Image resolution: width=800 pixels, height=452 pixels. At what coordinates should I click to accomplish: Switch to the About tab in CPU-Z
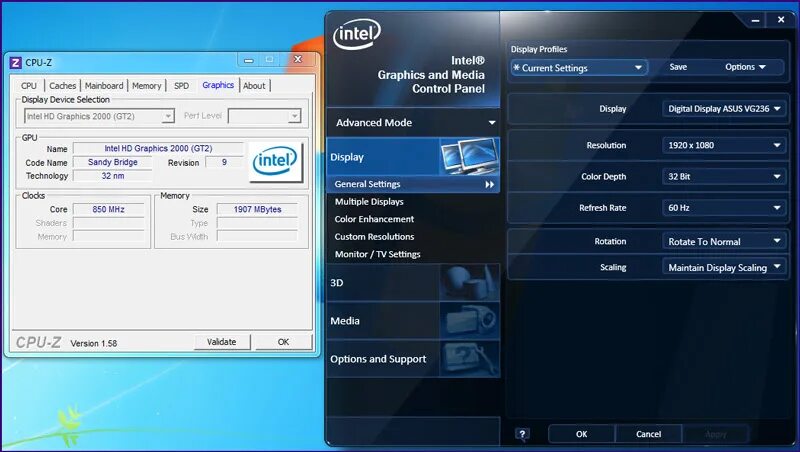pyautogui.click(x=254, y=86)
